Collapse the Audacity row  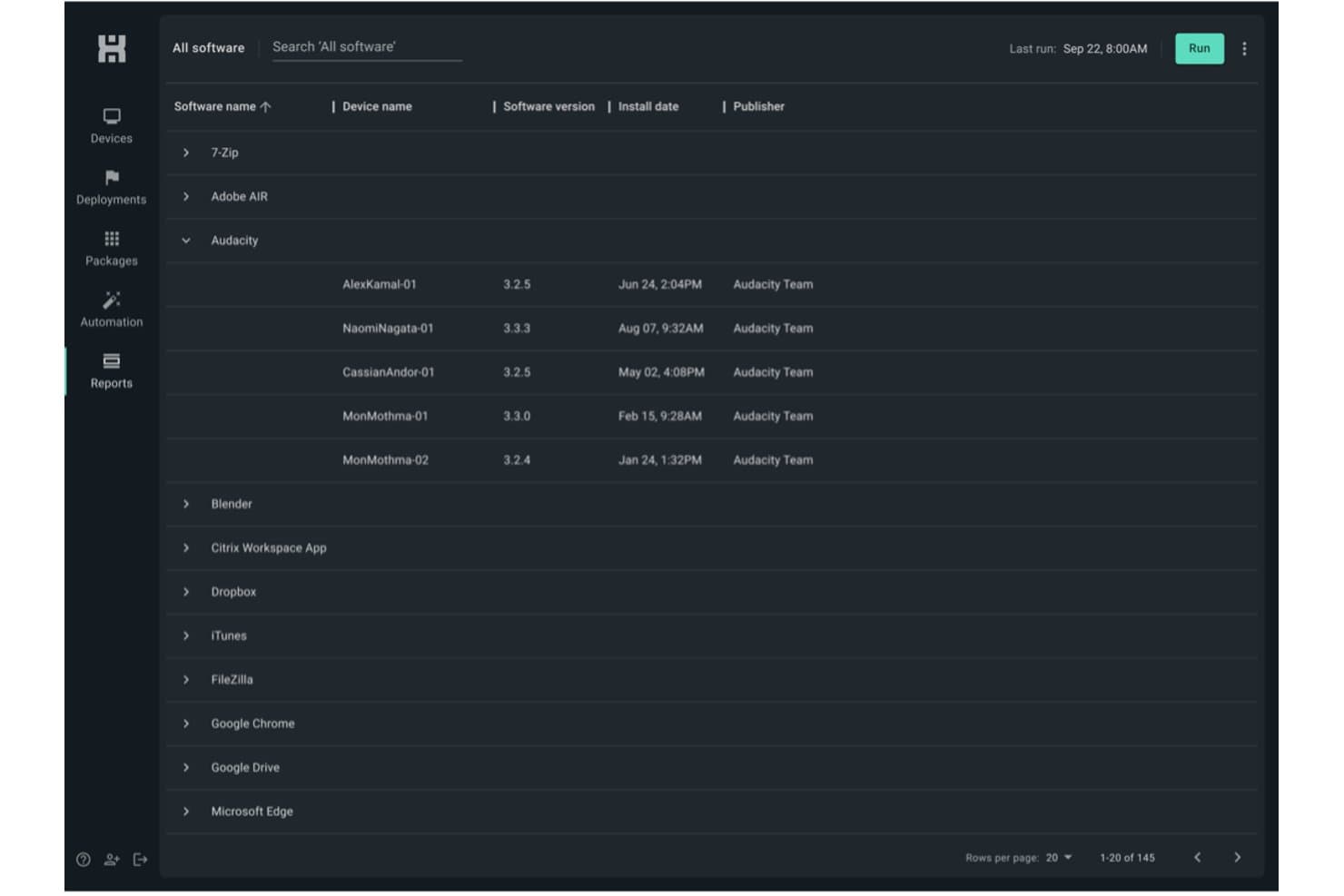(186, 241)
